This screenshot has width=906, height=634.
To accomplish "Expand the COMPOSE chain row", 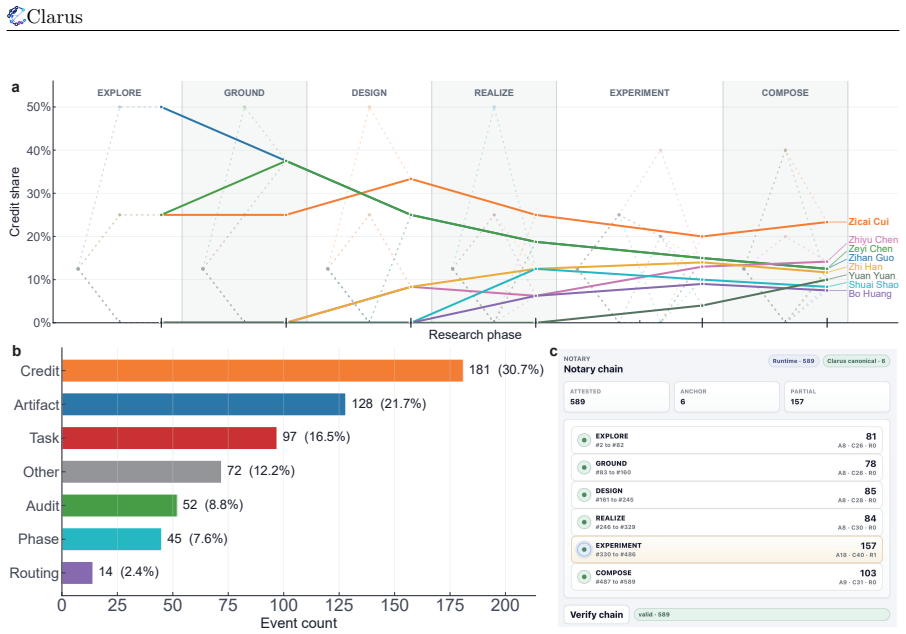I will [727, 577].
